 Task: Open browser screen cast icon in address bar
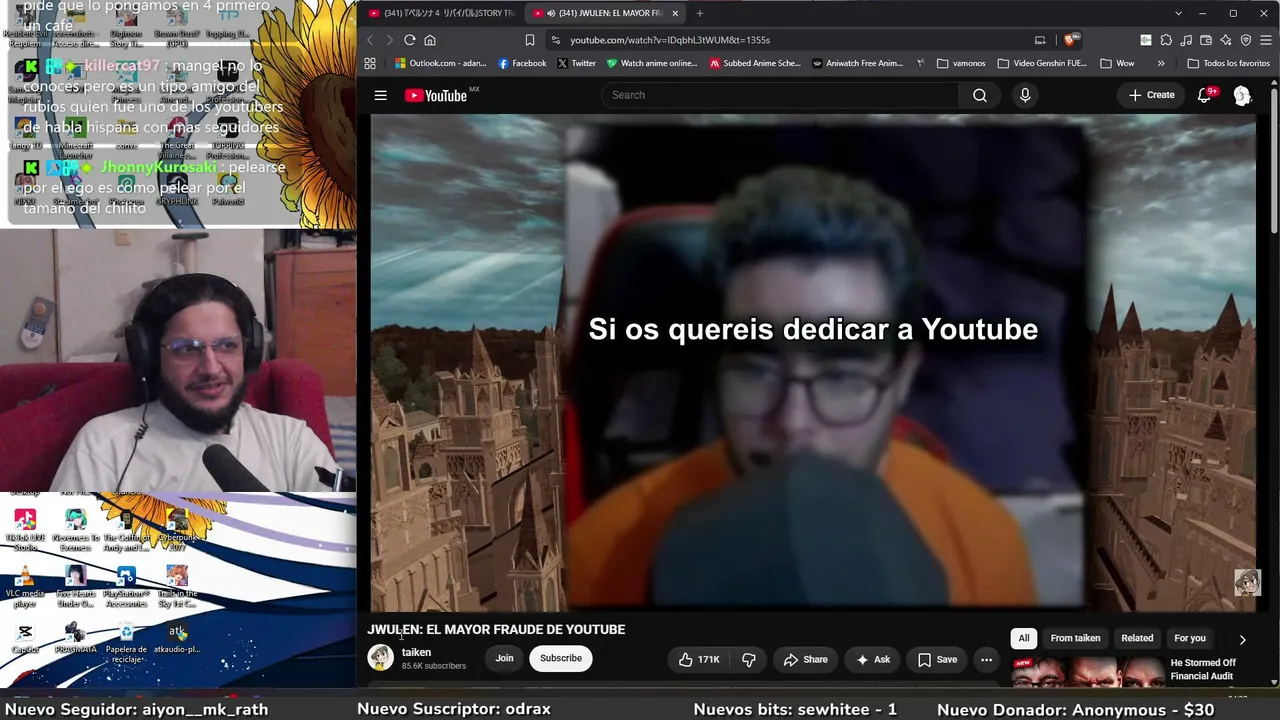click(1040, 40)
